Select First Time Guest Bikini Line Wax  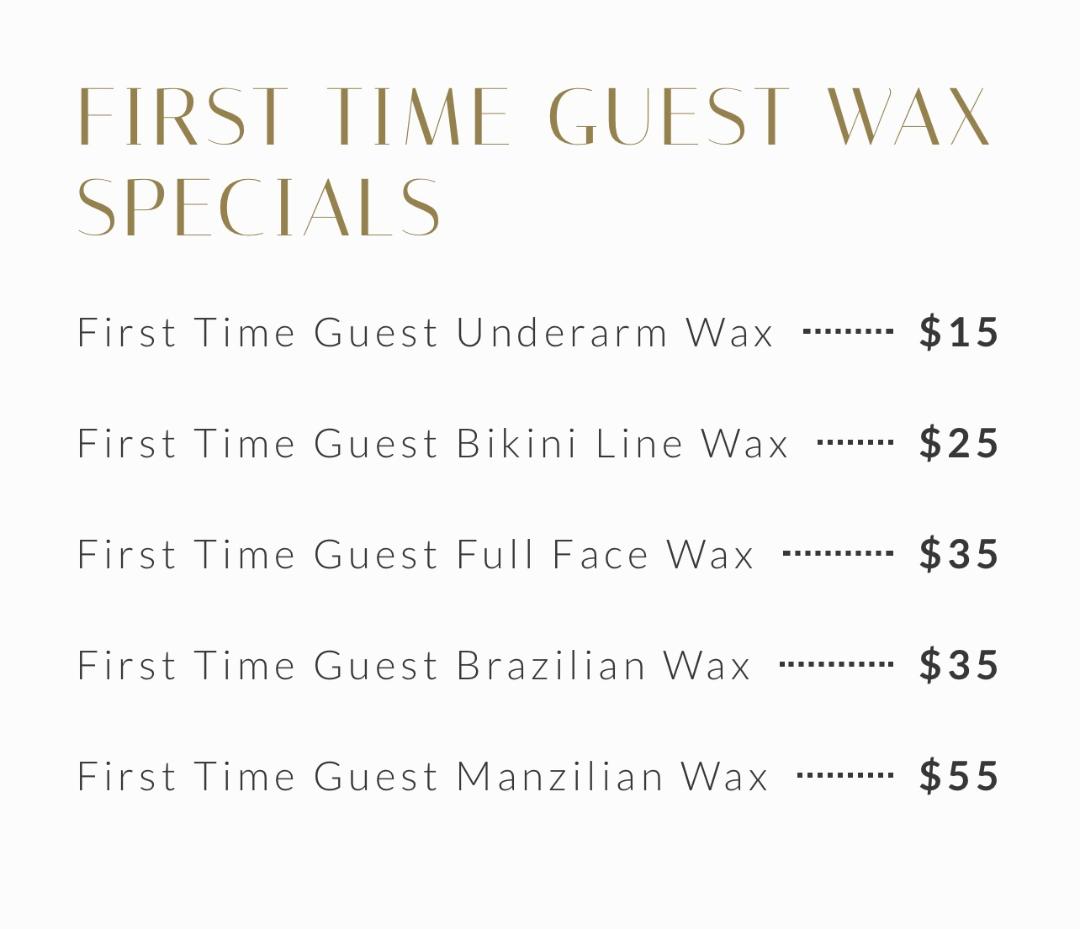[x=433, y=443]
